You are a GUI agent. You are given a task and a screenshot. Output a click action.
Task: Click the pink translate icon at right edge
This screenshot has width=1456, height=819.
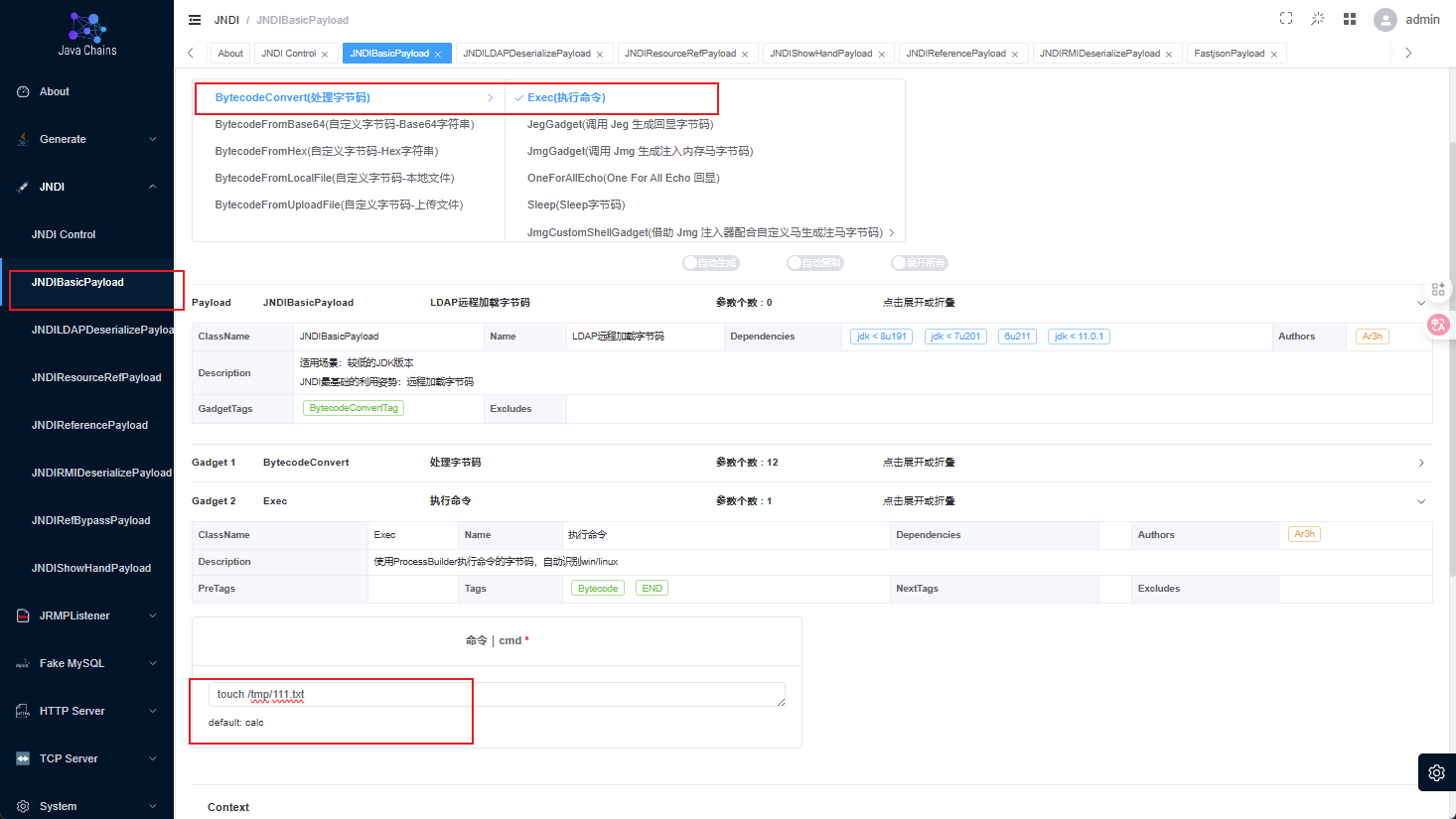[x=1437, y=325]
